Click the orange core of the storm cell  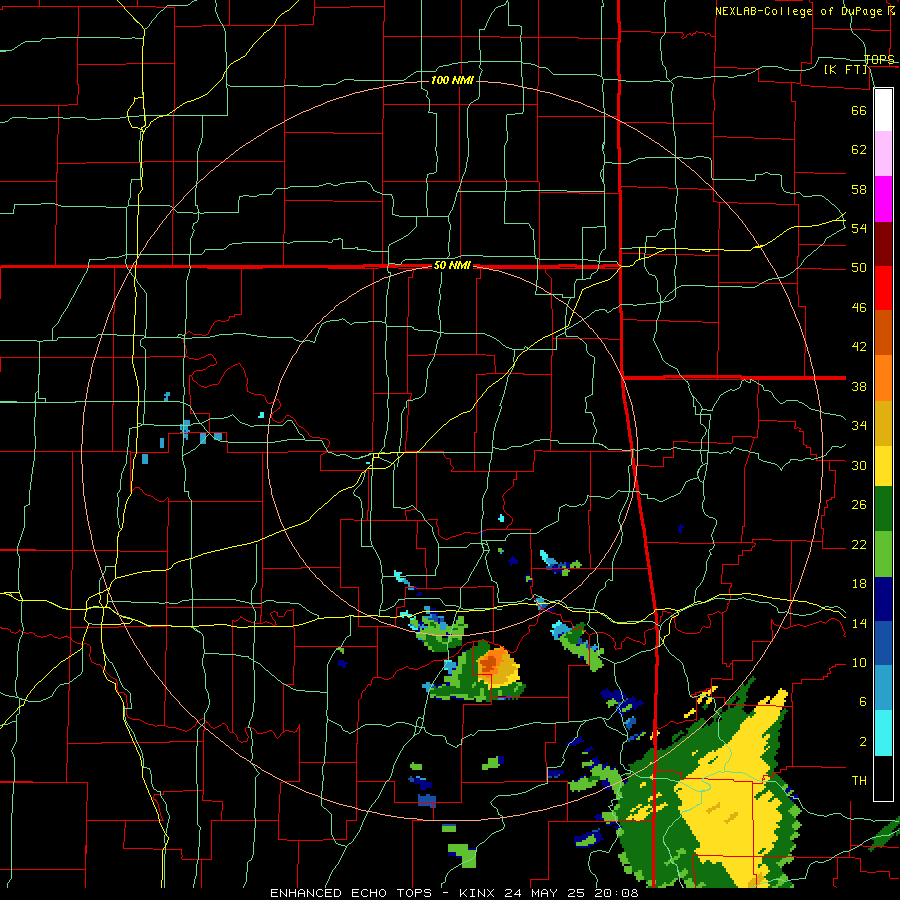[490, 662]
